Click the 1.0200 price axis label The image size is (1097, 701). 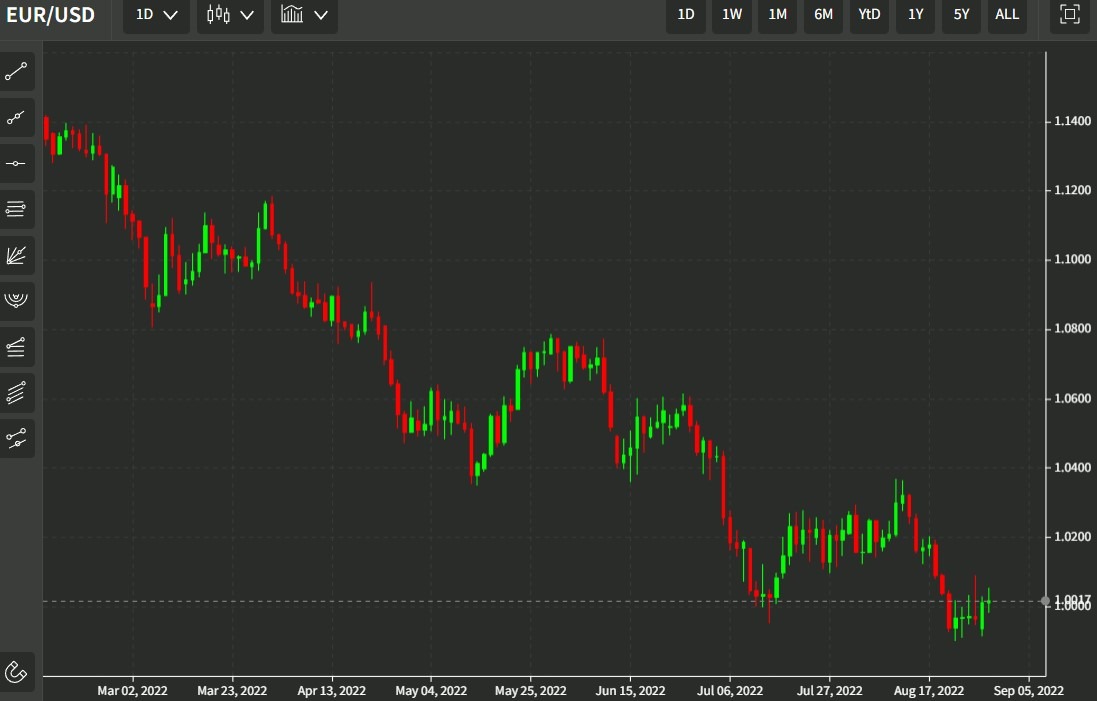click(1072, 537)
